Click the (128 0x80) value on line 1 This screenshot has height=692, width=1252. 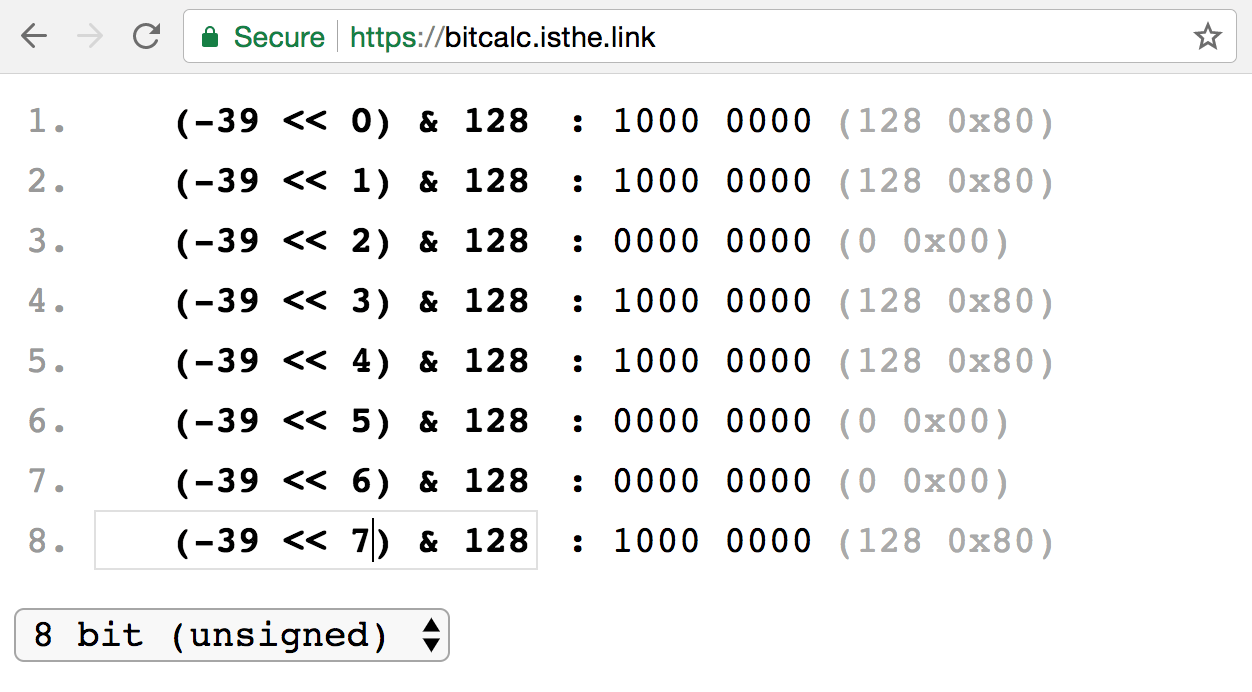(946, 121)
